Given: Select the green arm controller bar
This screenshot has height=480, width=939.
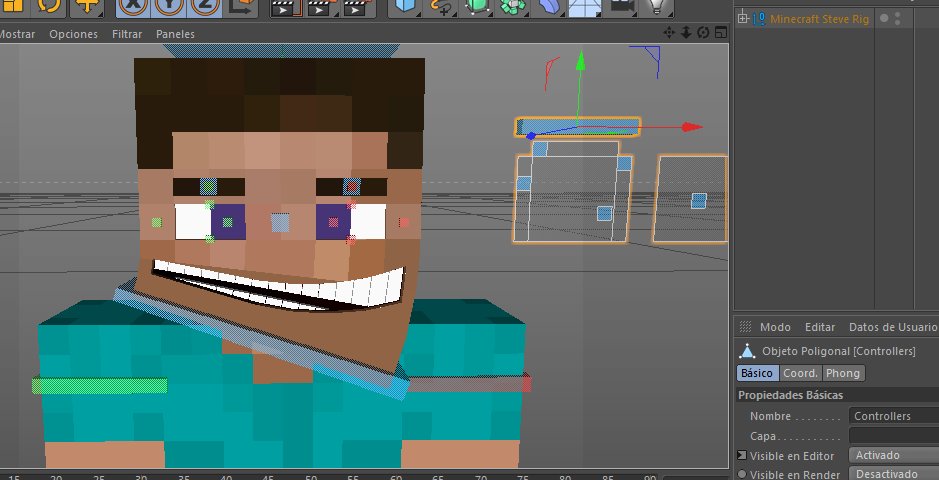Looking at the screenshot, I should [99, 385].
